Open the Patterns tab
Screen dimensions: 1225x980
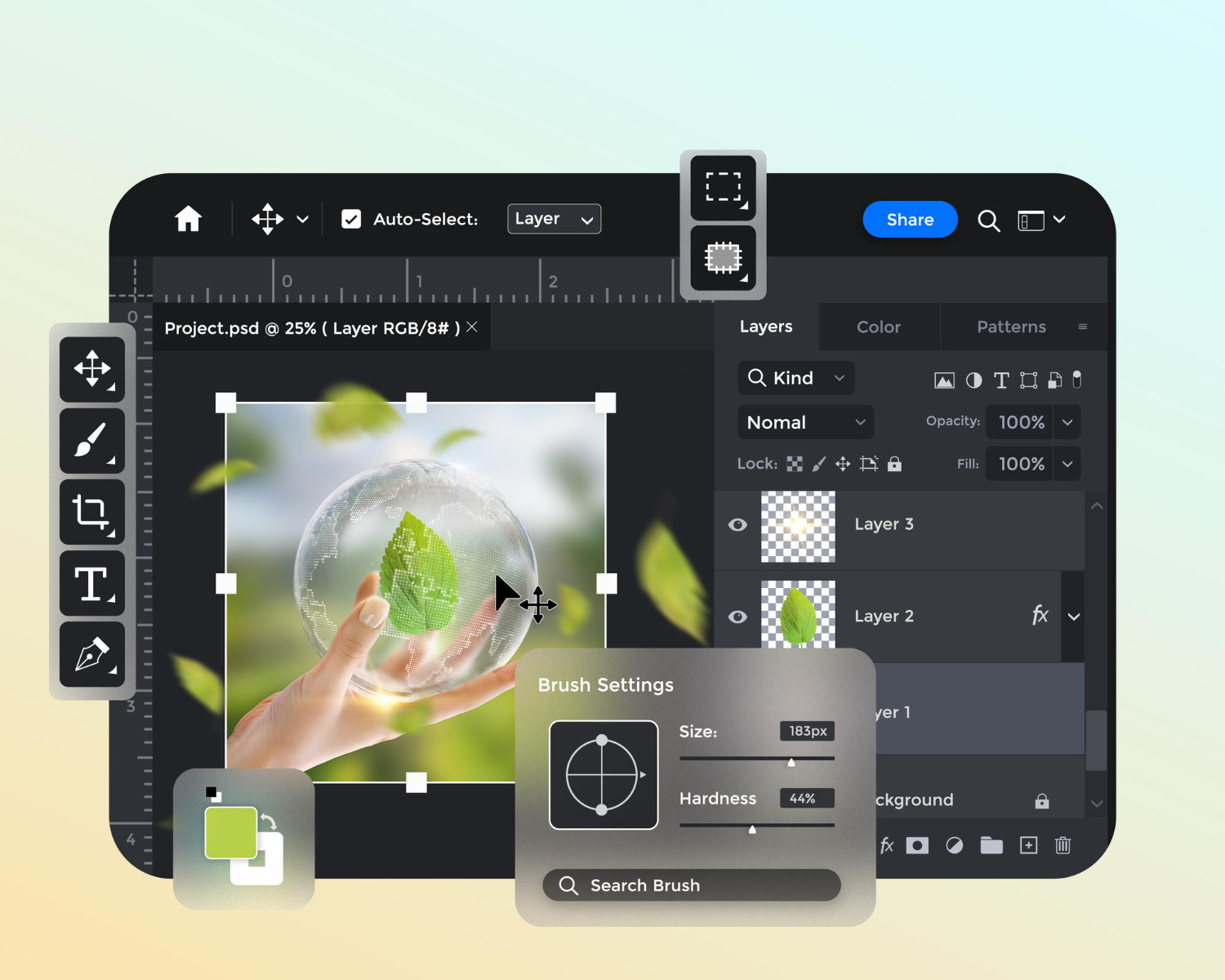coord(1011,327)
